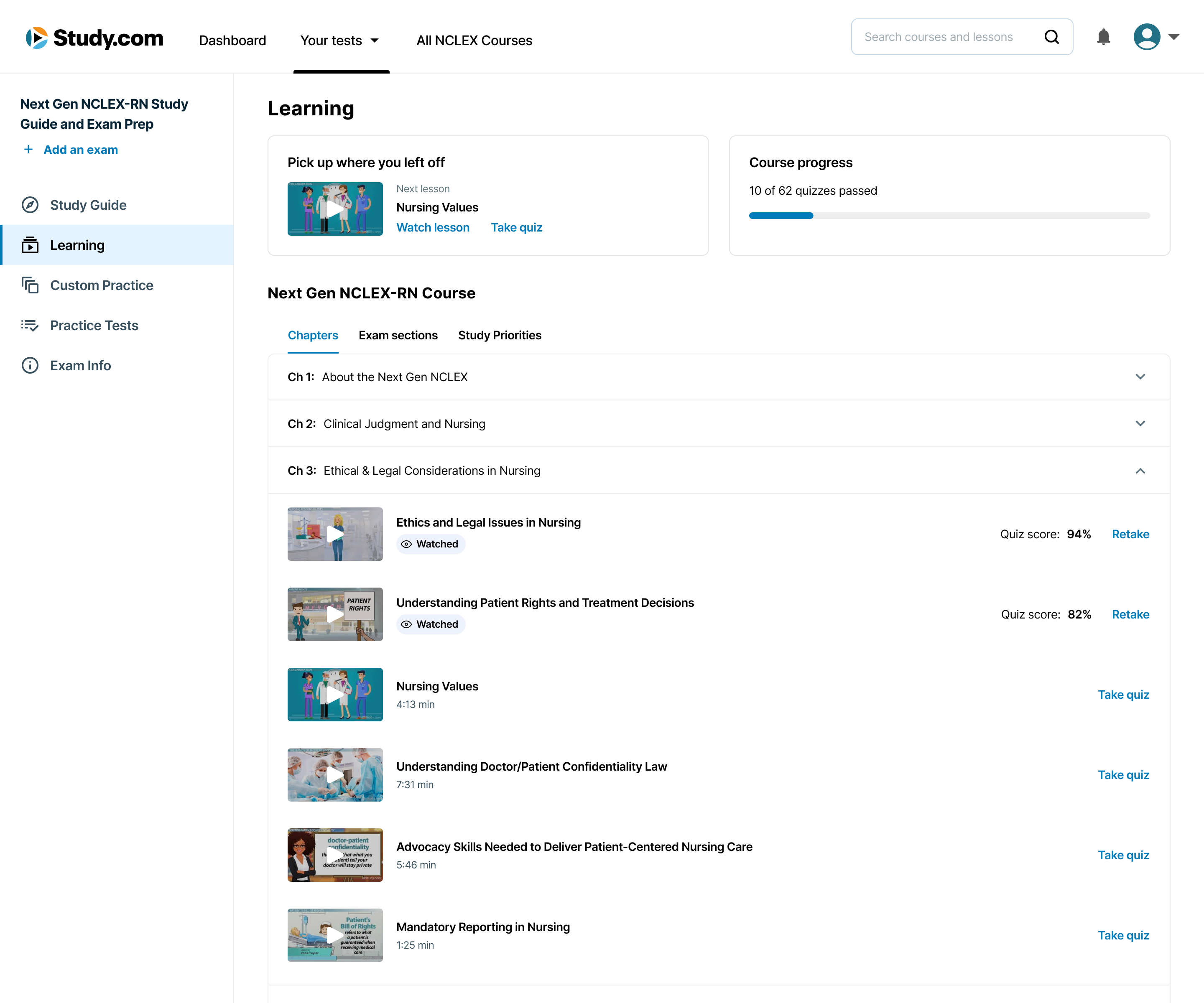Image resolution: width=1204 pixels, height=1003 pixels.
Task: Click the search courses and lessons field
Action: [962, 37]
